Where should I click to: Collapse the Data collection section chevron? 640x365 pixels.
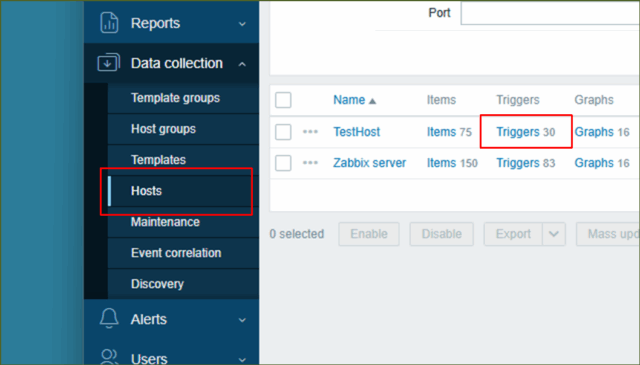pyautogui.click(x=242, y=64)
